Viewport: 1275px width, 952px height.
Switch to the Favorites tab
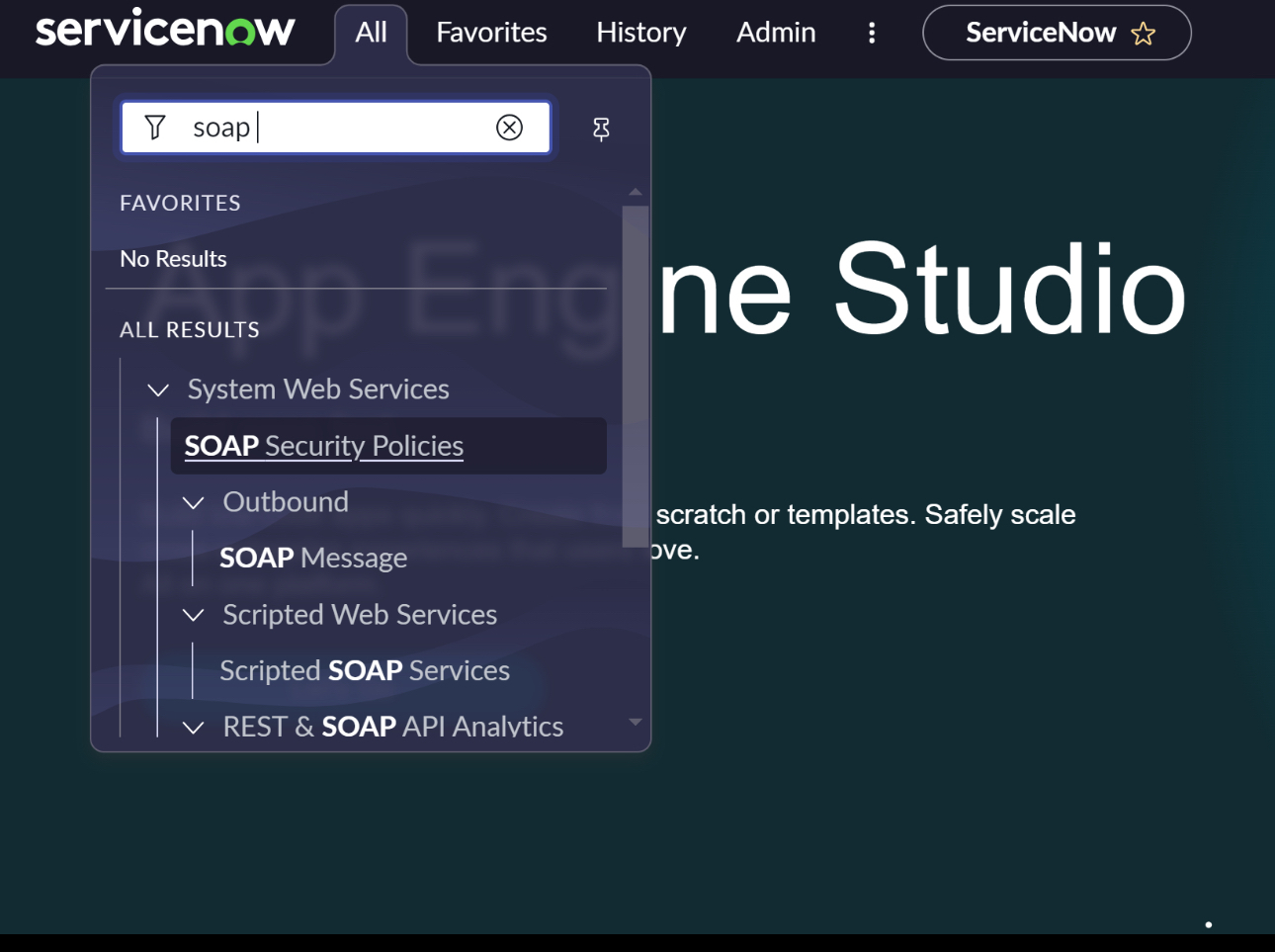pyautogui.click(x=491, y=33)
